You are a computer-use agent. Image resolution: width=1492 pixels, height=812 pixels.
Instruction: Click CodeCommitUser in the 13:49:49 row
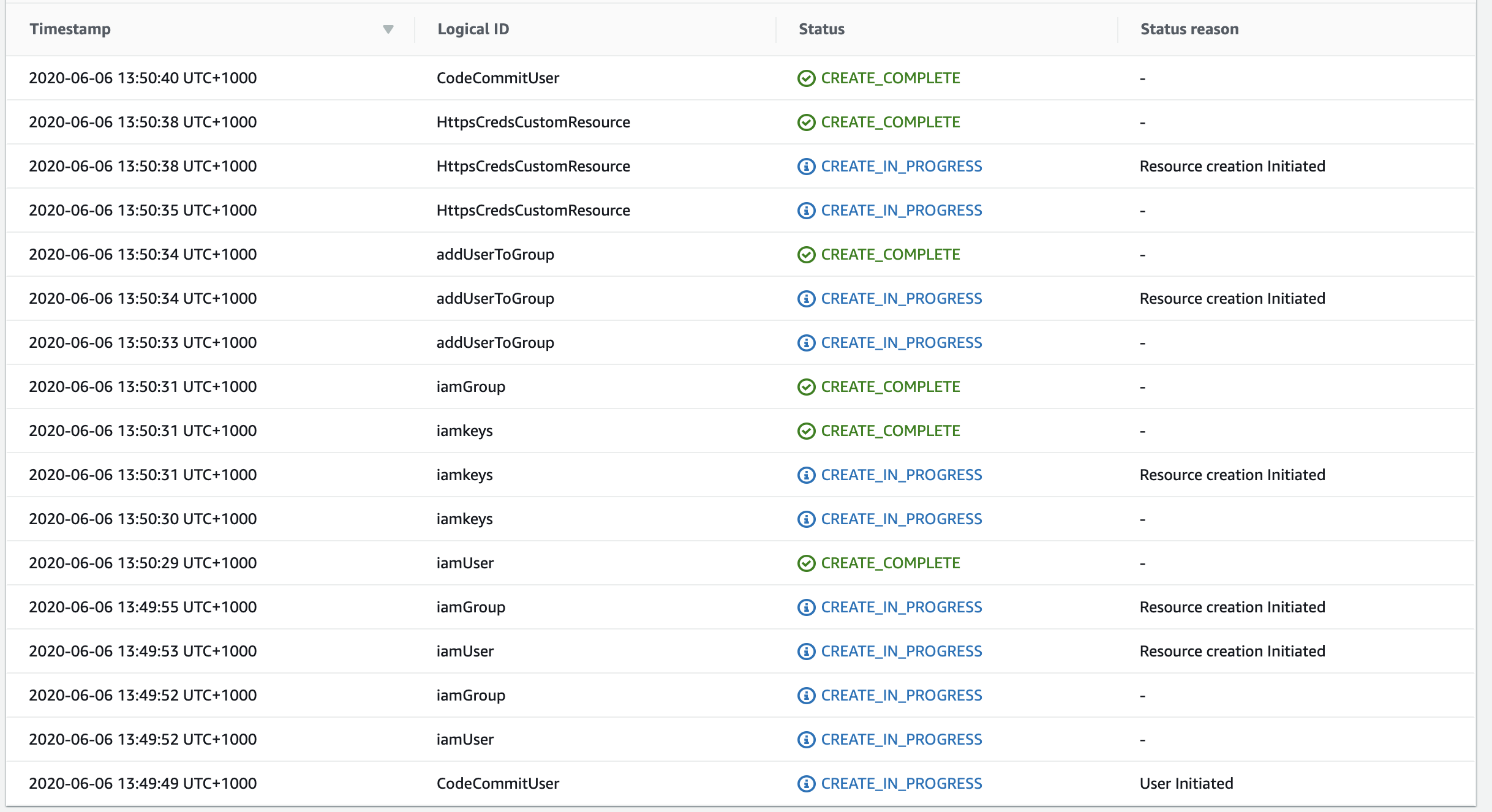tap(497, 784)
